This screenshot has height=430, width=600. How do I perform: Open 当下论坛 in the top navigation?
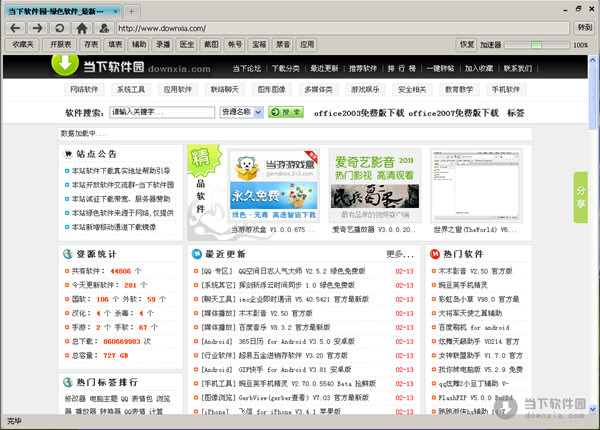[247, 68]
